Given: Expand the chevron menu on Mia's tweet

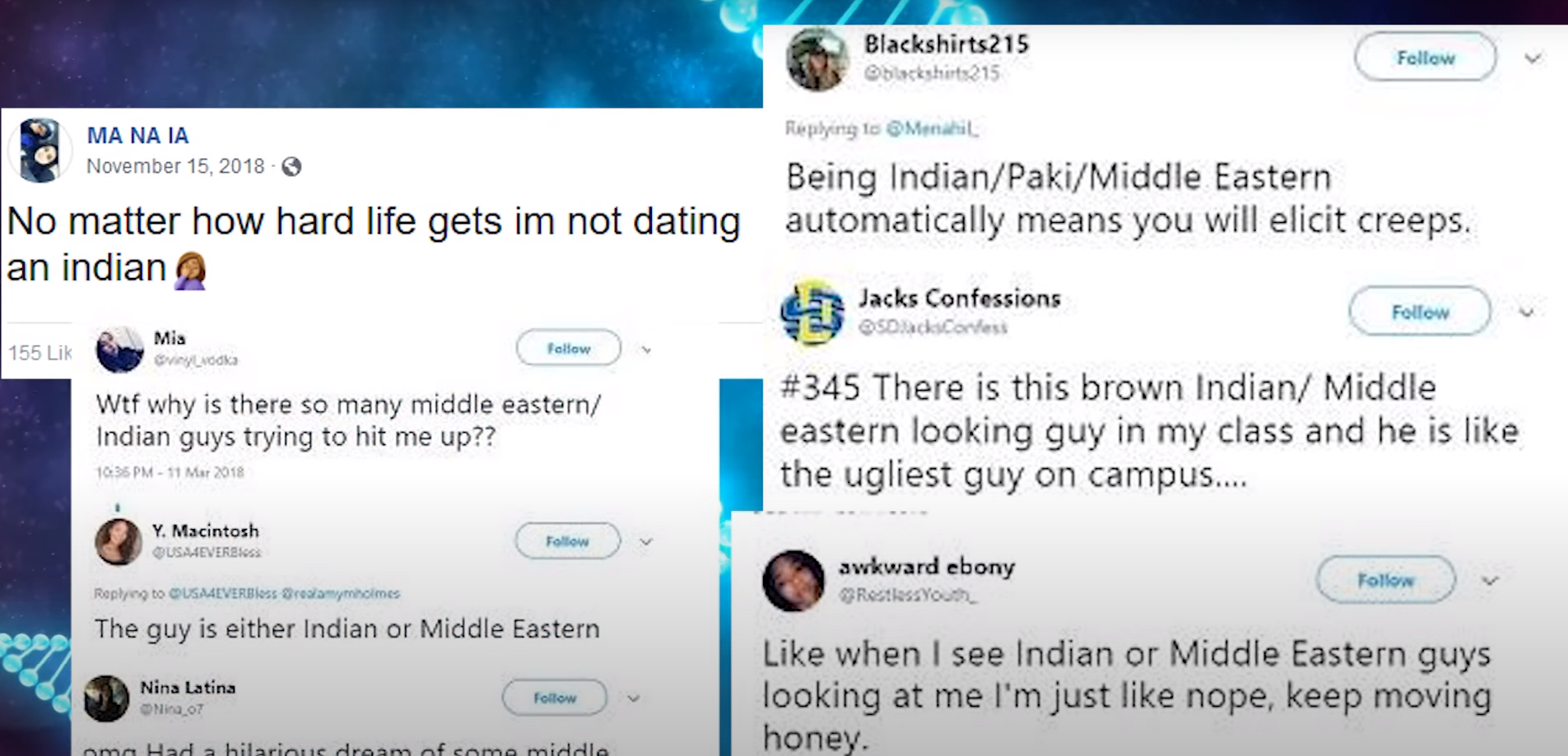Looking at the screenshot, I should pos(646,350).
